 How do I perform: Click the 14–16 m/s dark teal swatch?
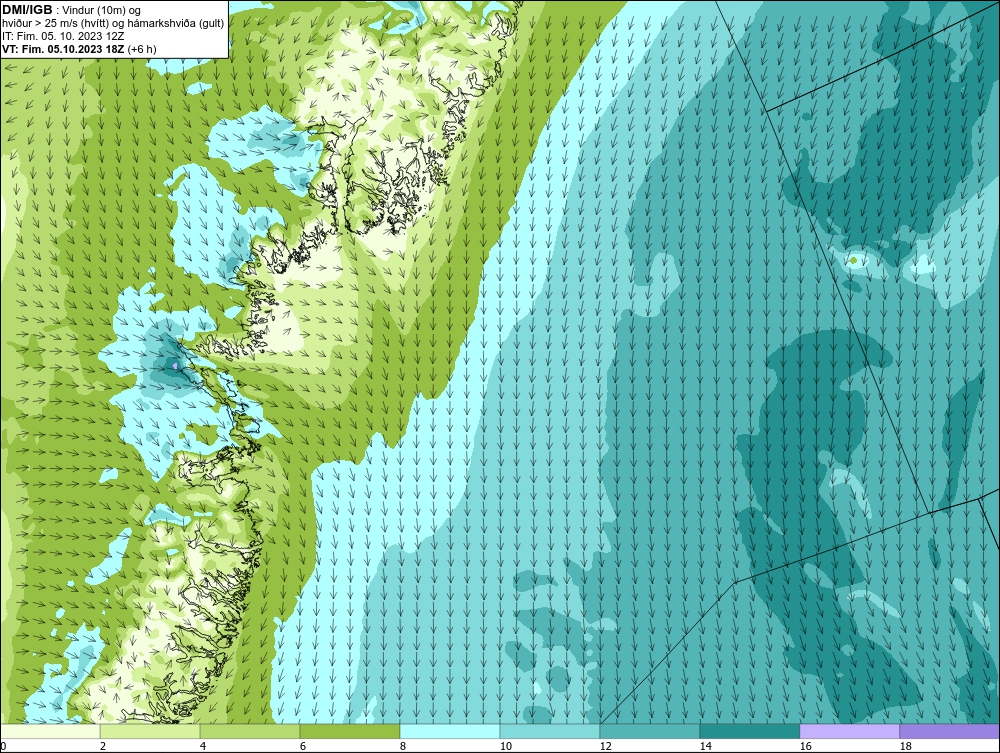click(749, 731)
